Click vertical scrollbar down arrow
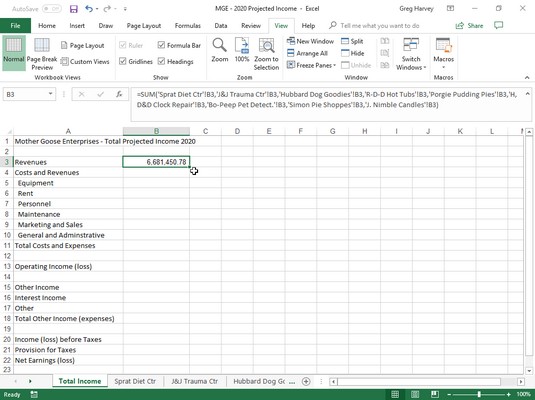The height and width of the screenshot is (400, 535). 529,371
